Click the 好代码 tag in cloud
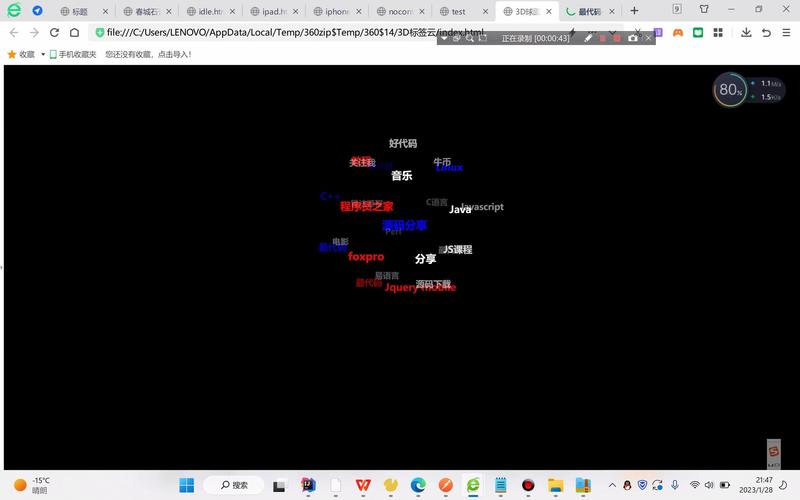The image size is (800, 500). pos(403,143)
